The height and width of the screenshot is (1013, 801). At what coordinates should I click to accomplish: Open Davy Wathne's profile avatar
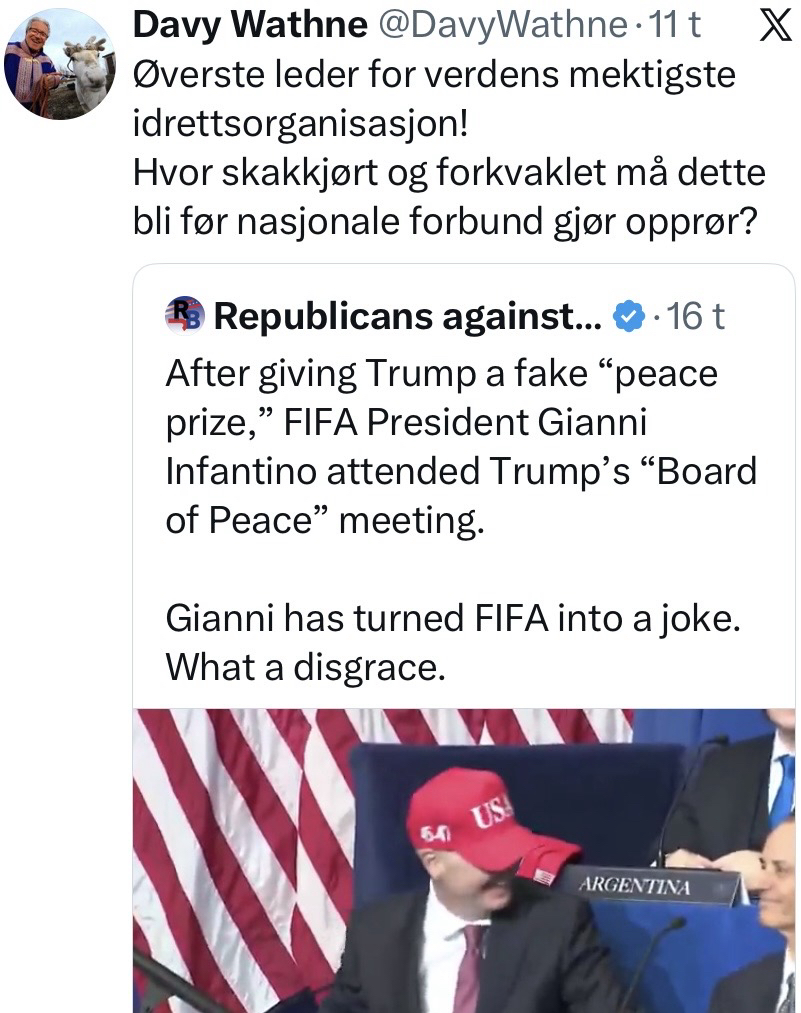pyautogui.click(x=60, y=66)
